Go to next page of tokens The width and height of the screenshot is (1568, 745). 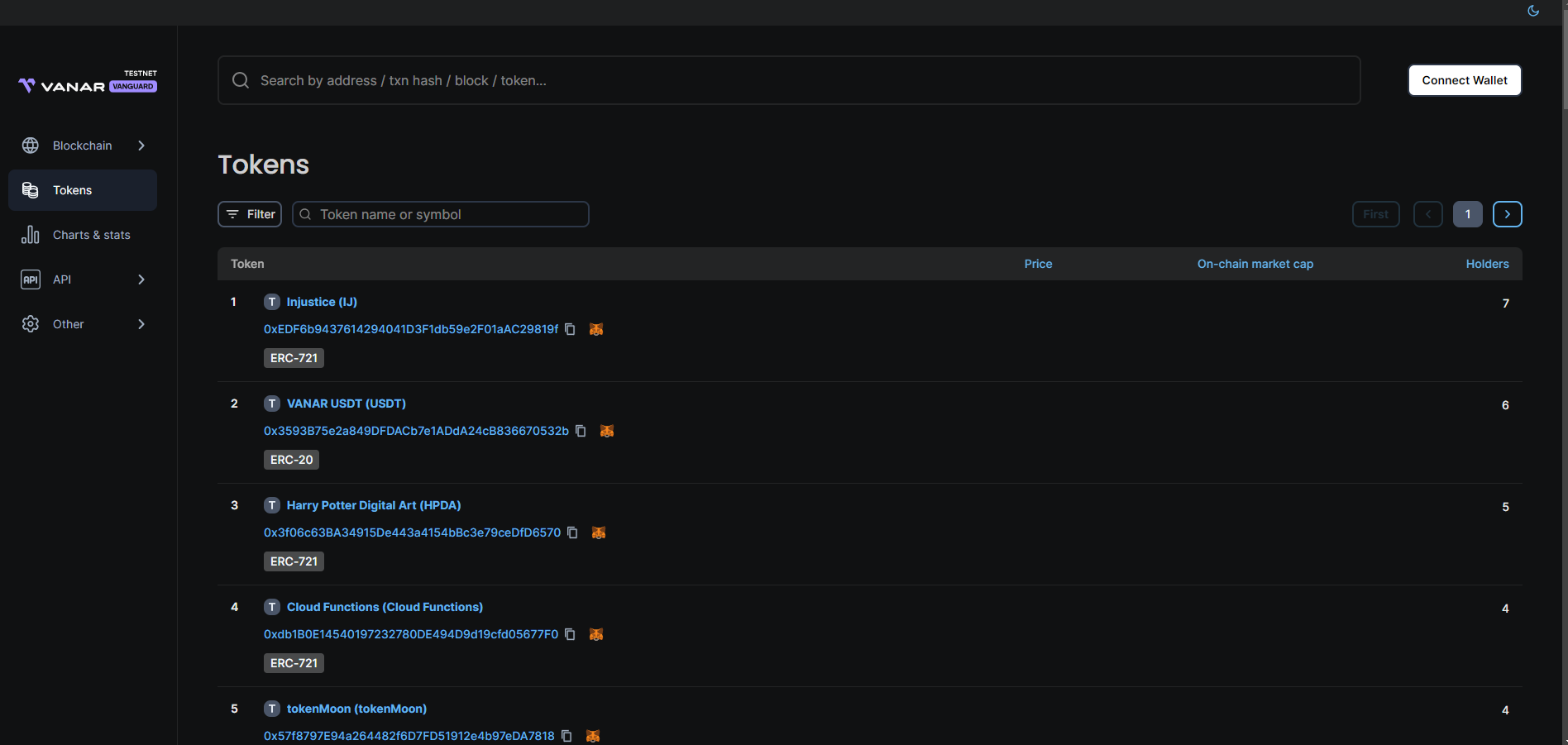(x=1507, y=214)
